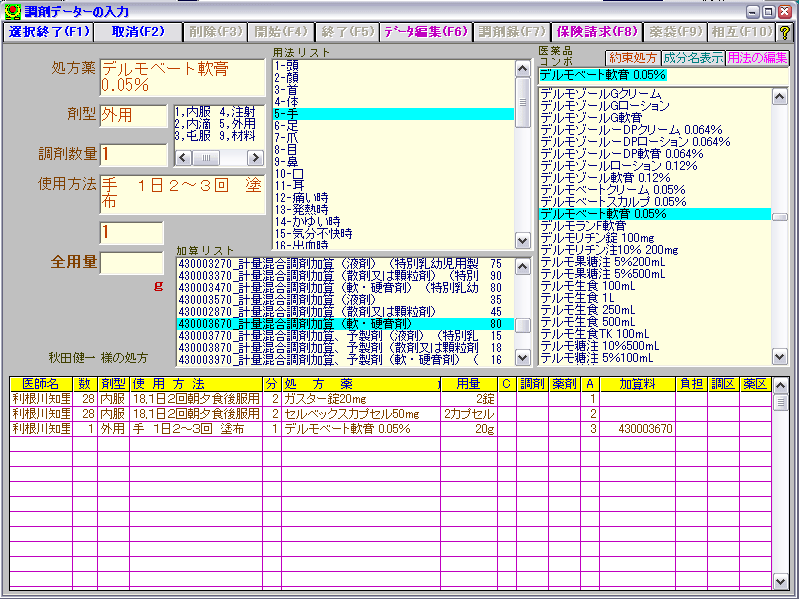Click the 剤型 input field
Screen dimensions: 800x600
point(134,116)
